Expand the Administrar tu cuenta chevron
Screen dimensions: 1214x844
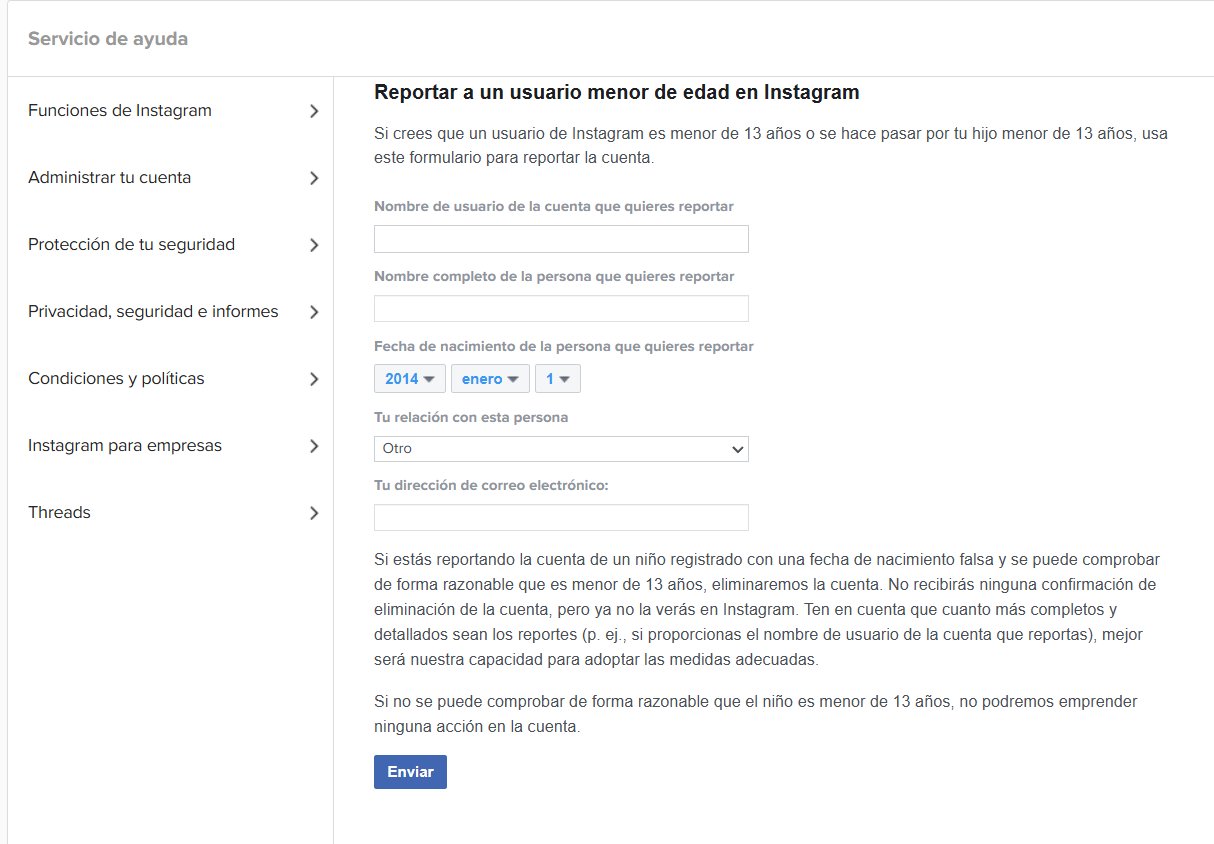coord(314,178)
